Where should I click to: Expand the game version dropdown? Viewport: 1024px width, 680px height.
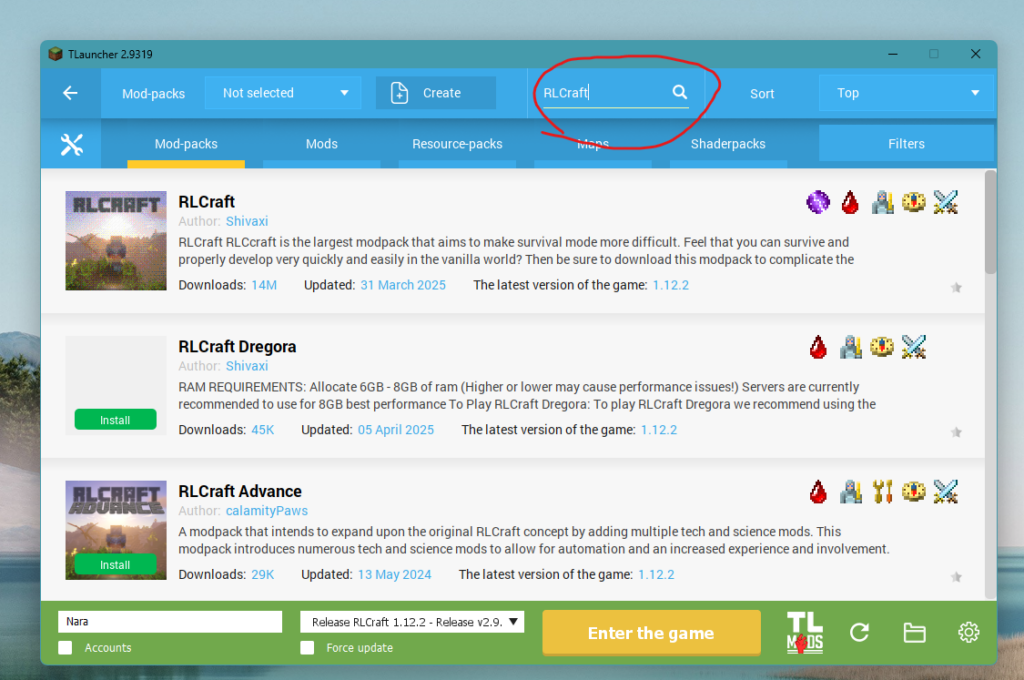tap(412, 622)
